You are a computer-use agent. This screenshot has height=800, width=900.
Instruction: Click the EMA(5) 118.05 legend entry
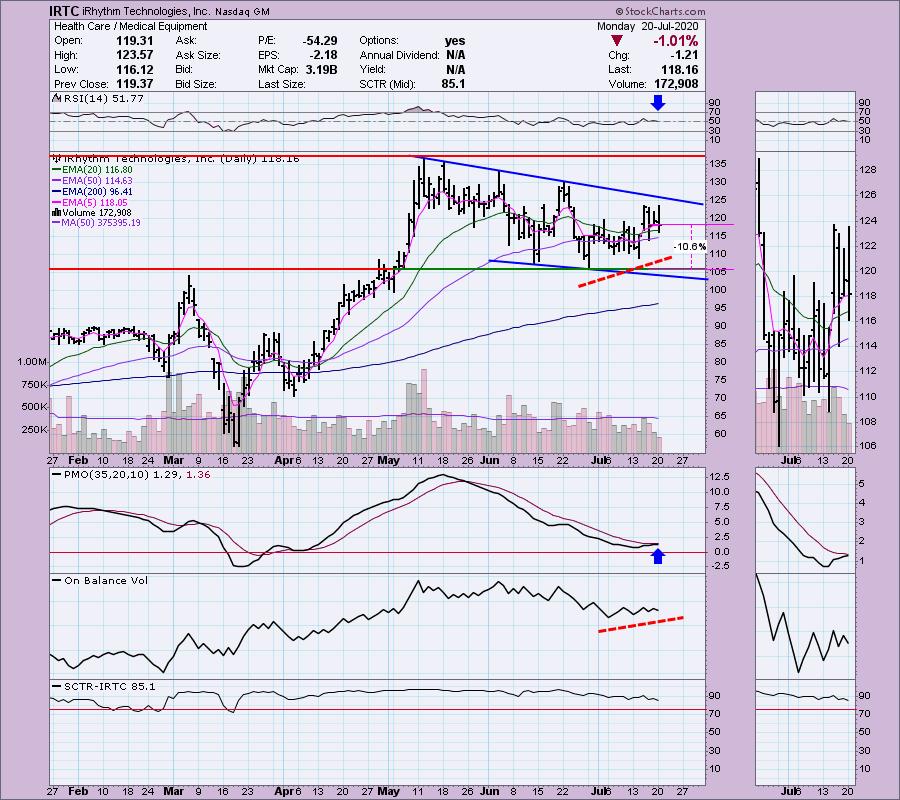[90, 203]
